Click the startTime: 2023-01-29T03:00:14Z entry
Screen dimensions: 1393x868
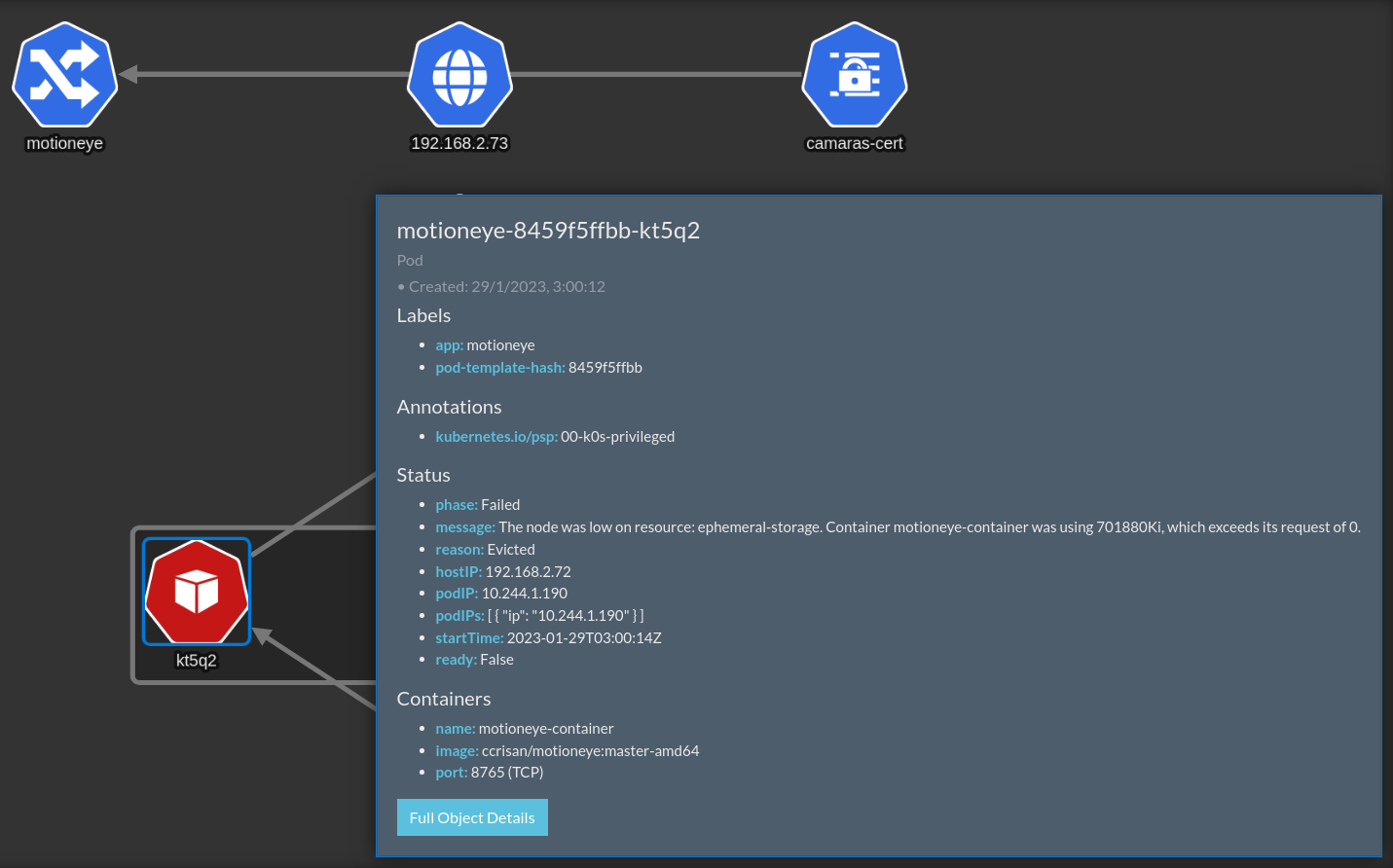(x=548, y=638)
